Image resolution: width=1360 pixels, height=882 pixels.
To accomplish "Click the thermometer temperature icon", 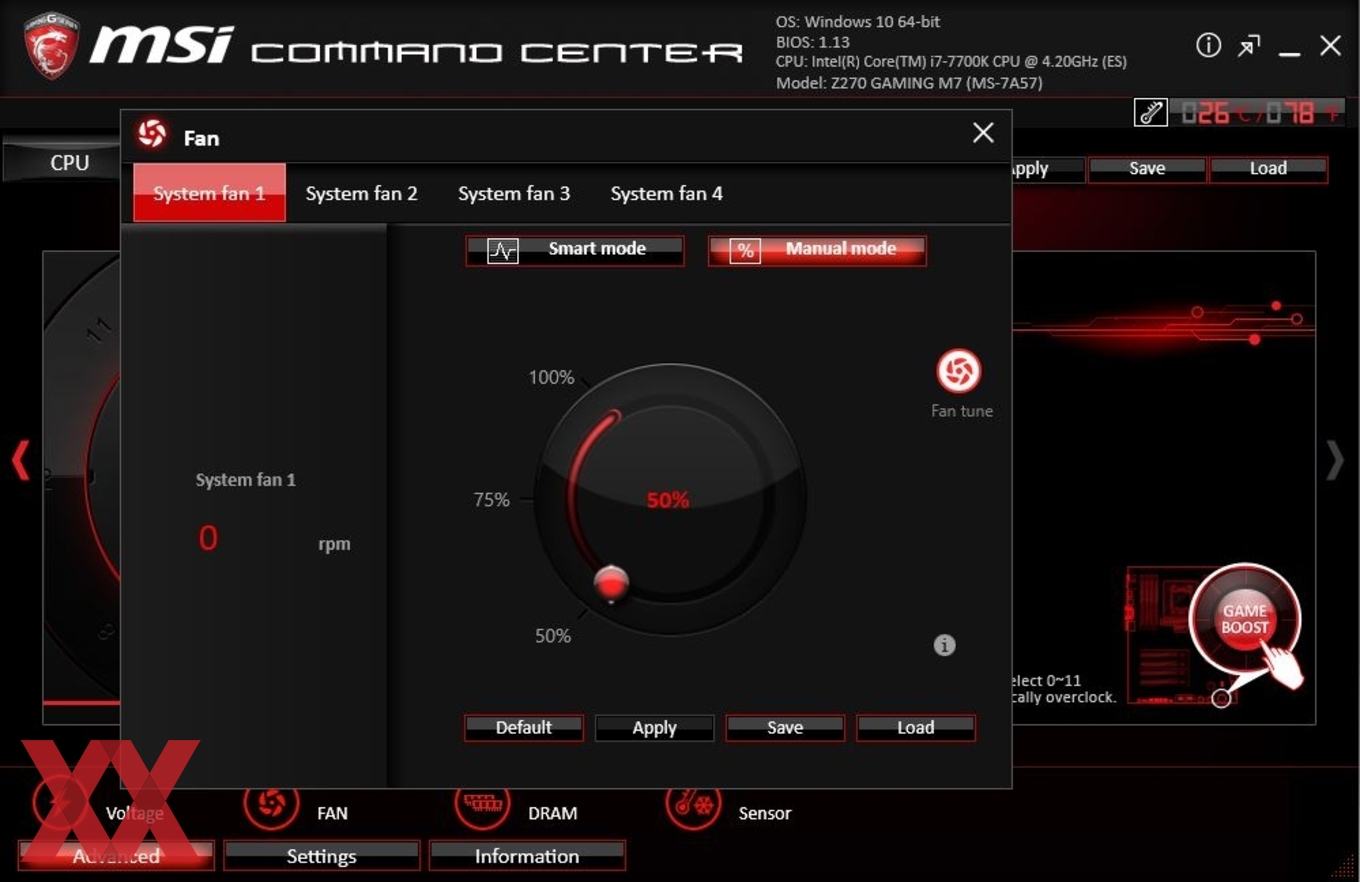I will click(1151, 113).
